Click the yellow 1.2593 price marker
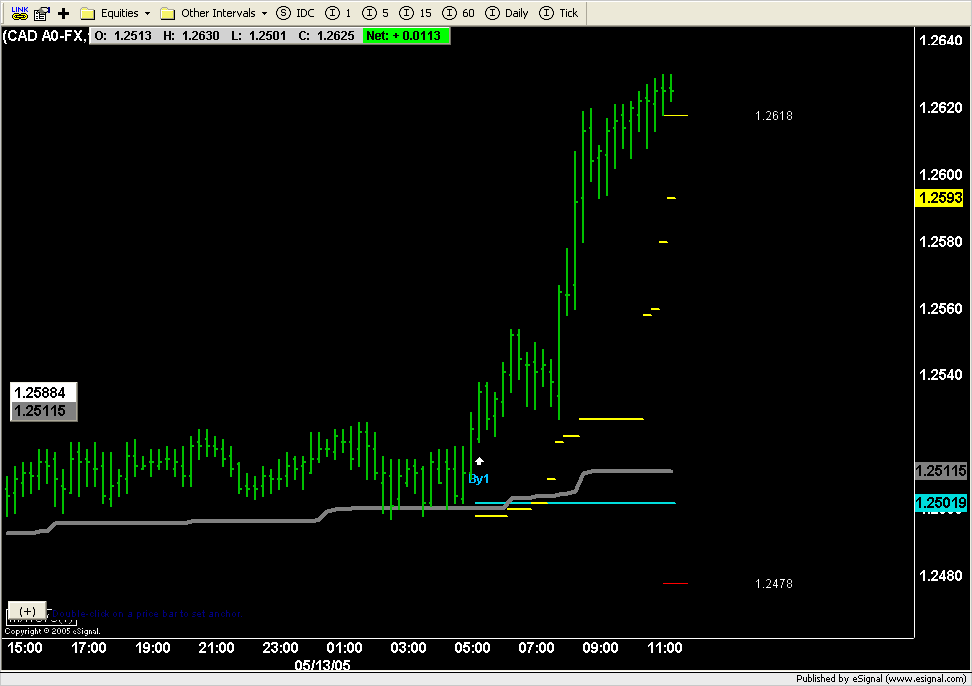Image resolution: width=972 pixels, height=686 pixels. tap(940, 198)
